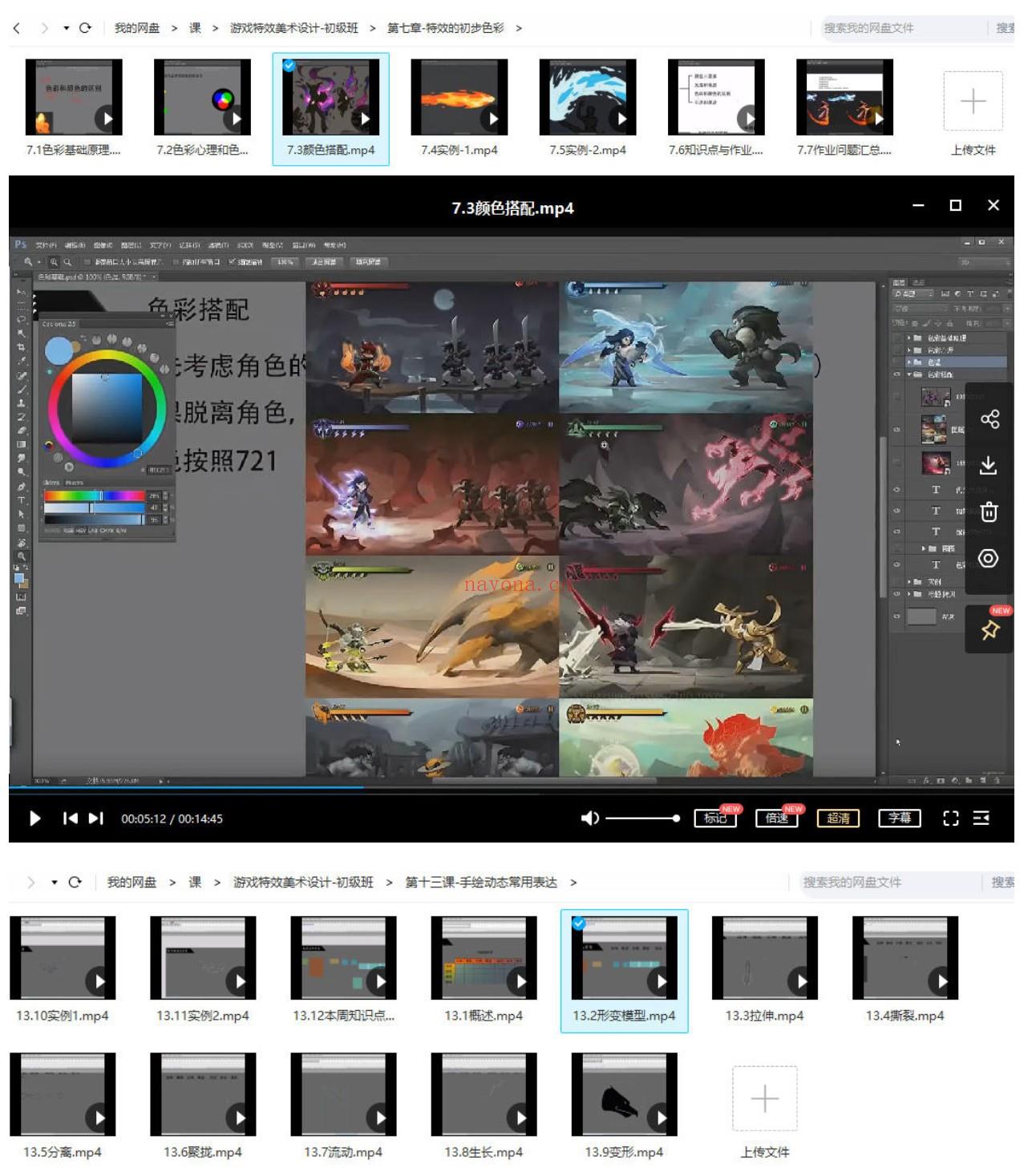Screen dimensions: 1036x1168
Task: Open 13.12本周知识点 video
Action: pyautogui.click(x=343, y=958)
